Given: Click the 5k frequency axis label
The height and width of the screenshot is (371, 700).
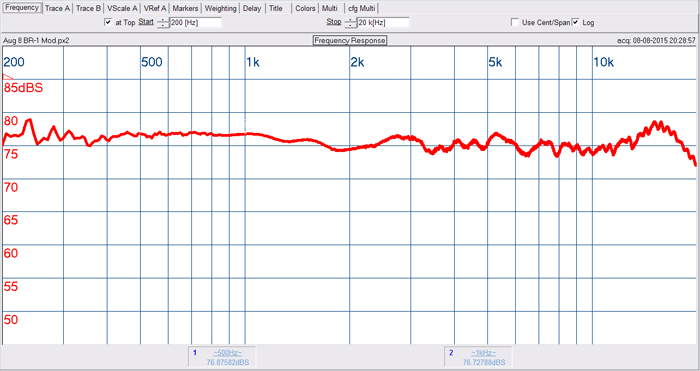Looking at the screenshot, I should (x=496, y=63).
